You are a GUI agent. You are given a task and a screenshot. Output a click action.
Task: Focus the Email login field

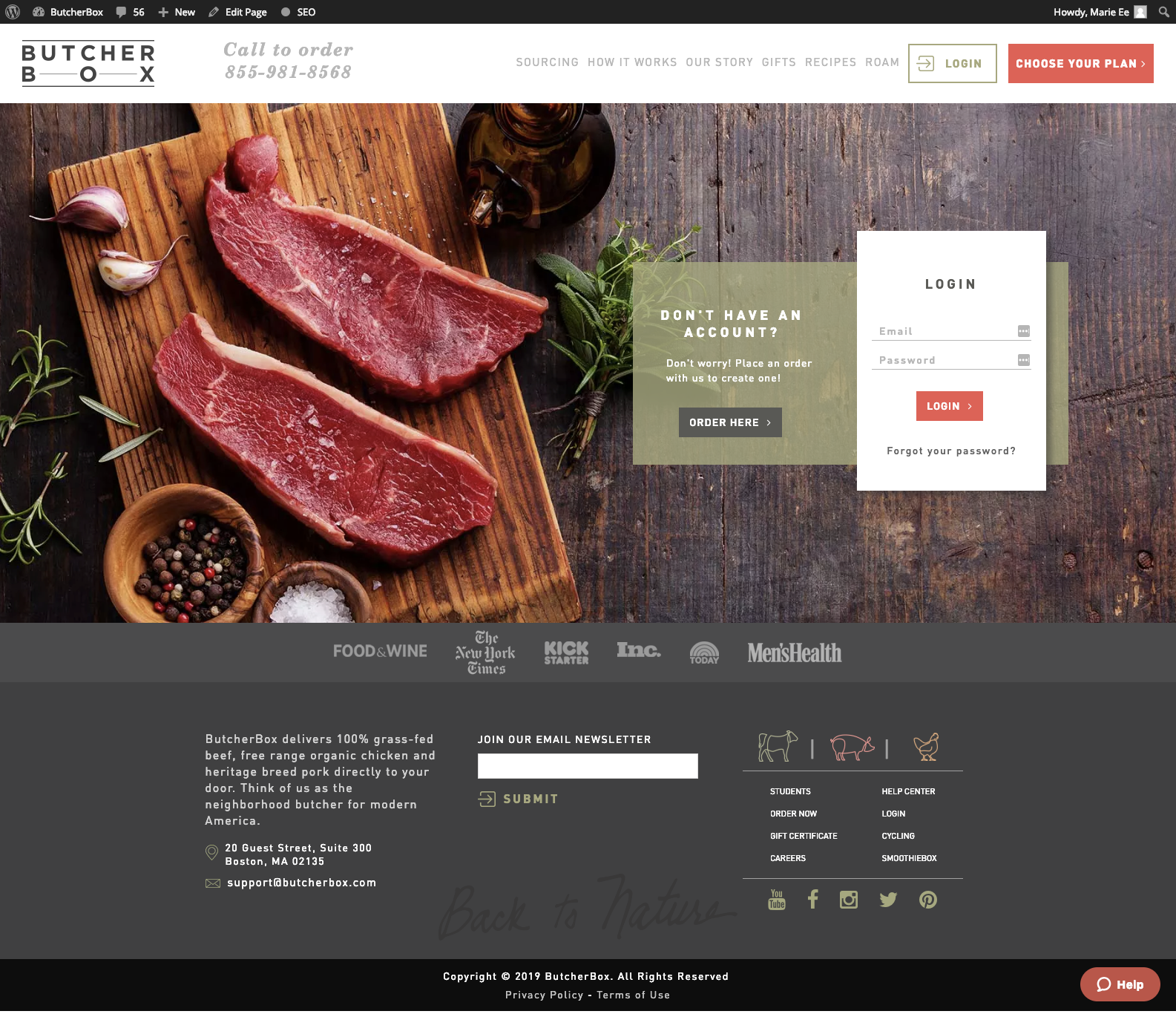point(944,331)
